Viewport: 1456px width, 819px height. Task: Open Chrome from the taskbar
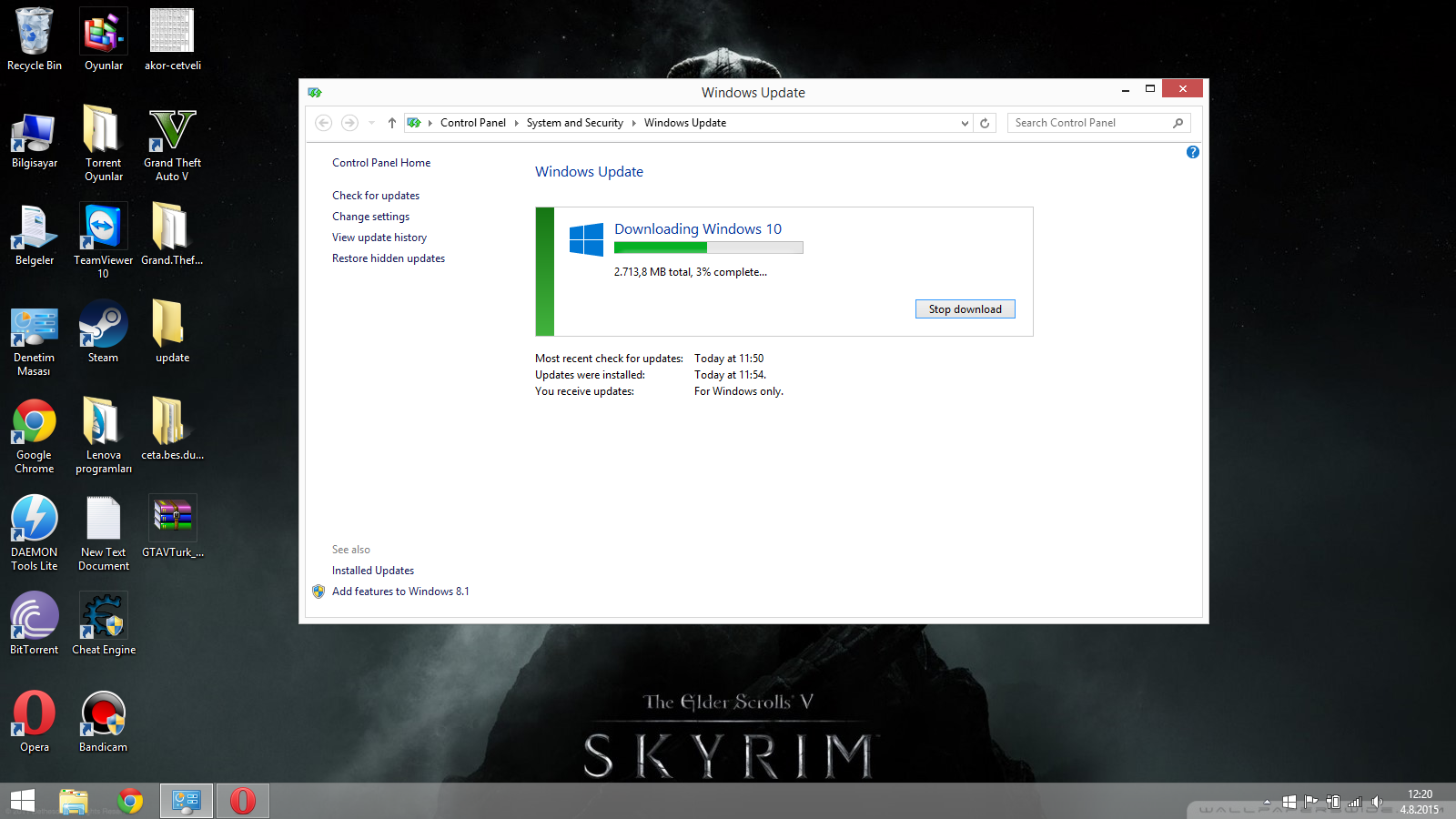[130, 801]
